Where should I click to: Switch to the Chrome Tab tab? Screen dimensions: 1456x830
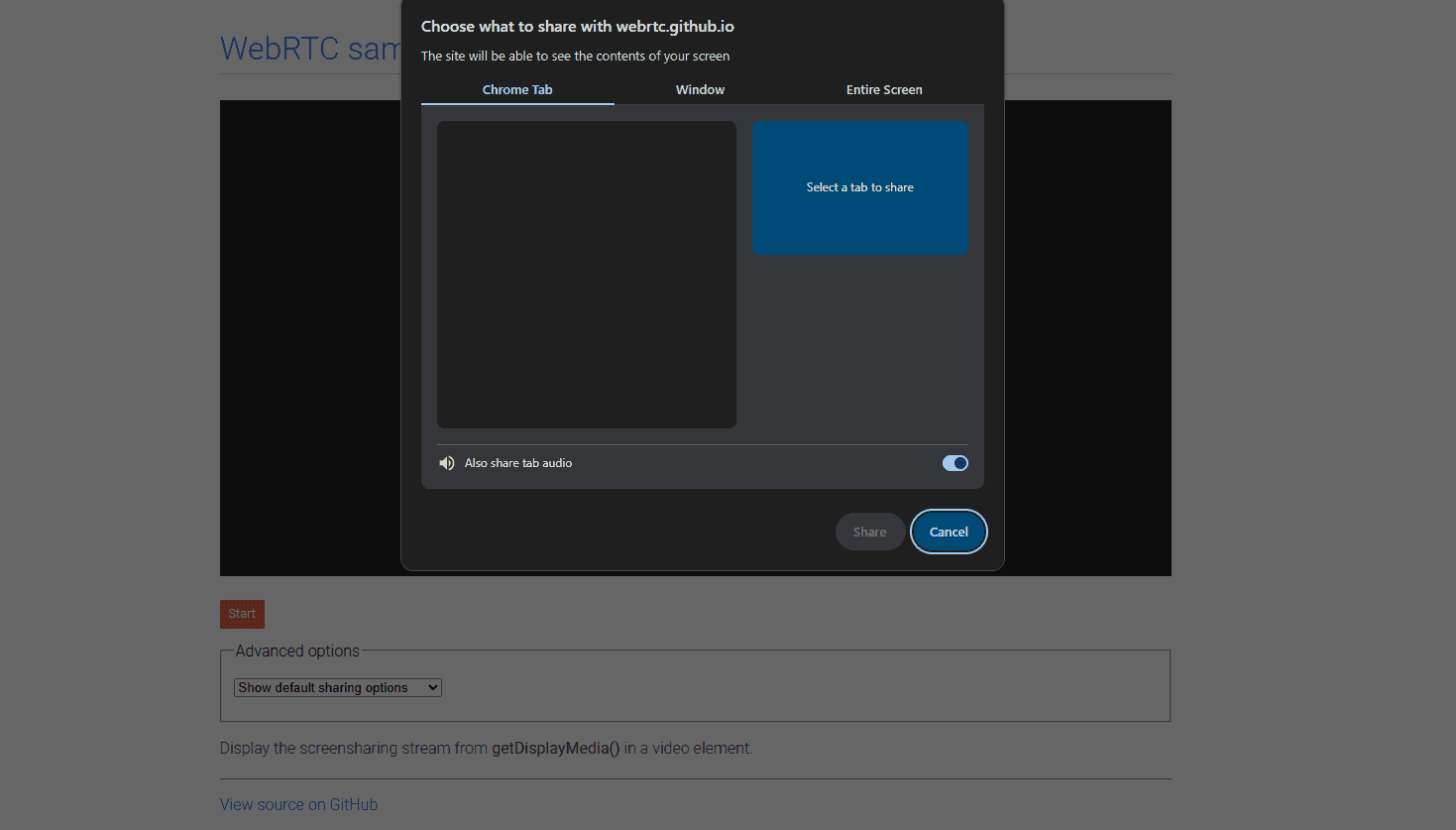517,89
